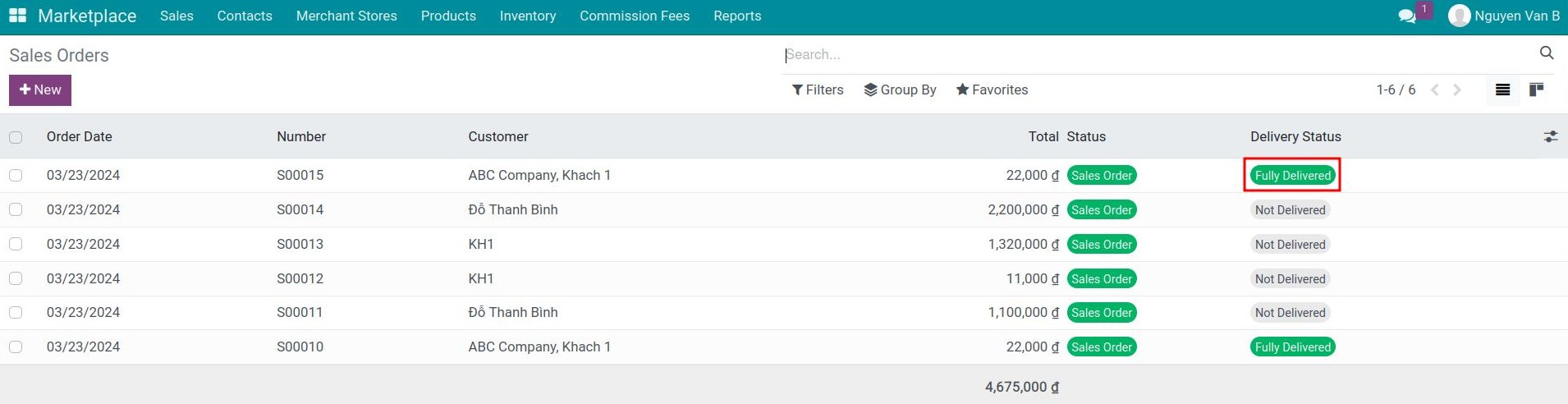This screenshot has height=404, width=1568.
Task: Select checkbox for order S00012
Action: pyautogui.click(x=16, y=278)
